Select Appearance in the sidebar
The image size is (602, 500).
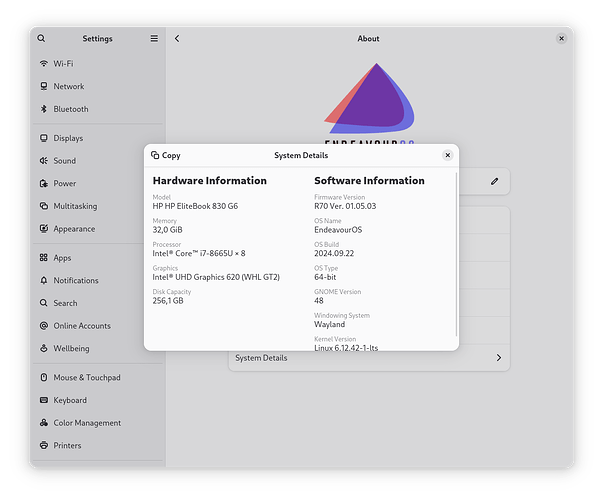74,229
